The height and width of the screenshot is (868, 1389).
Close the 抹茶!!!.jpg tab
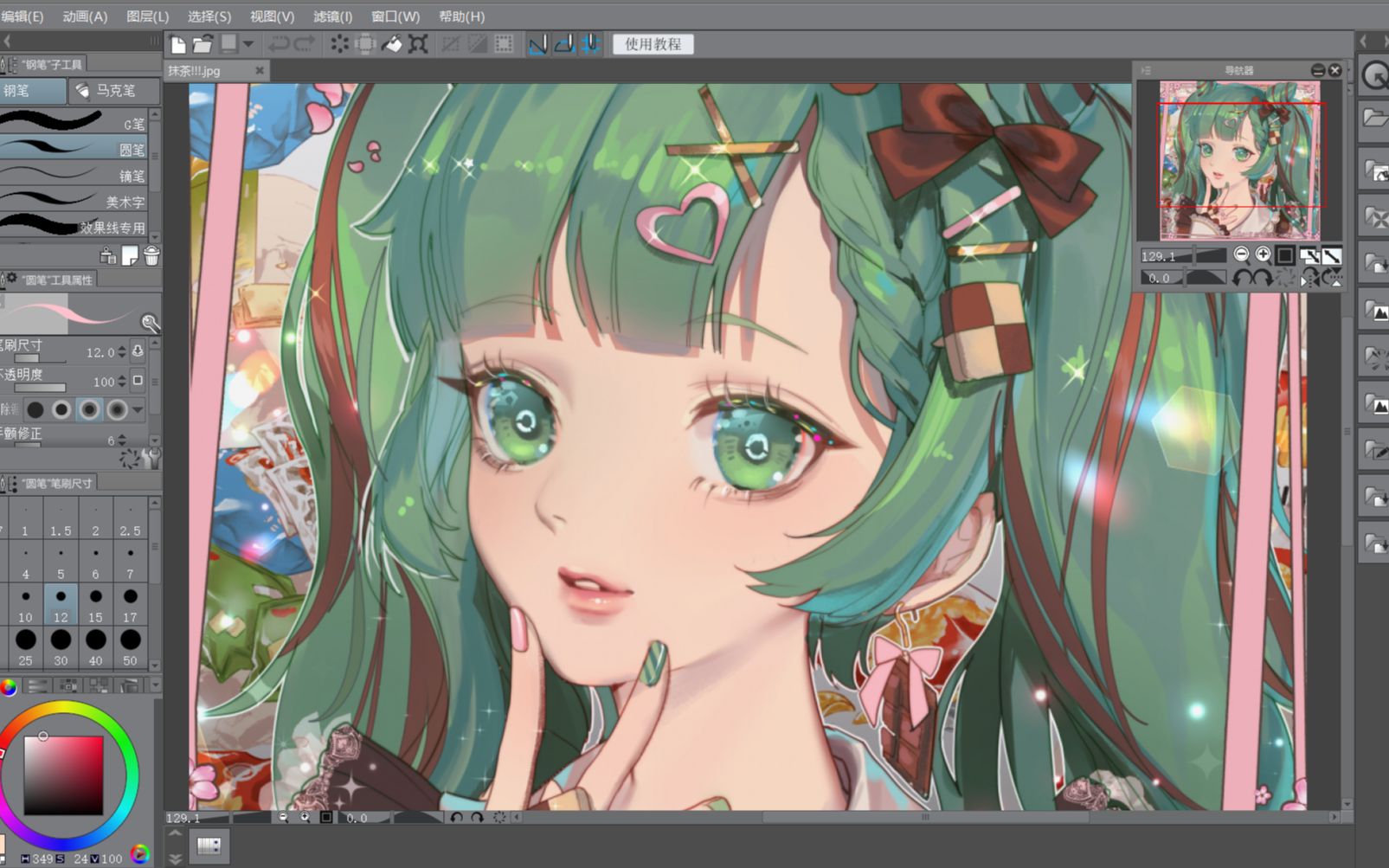point(259,71)
